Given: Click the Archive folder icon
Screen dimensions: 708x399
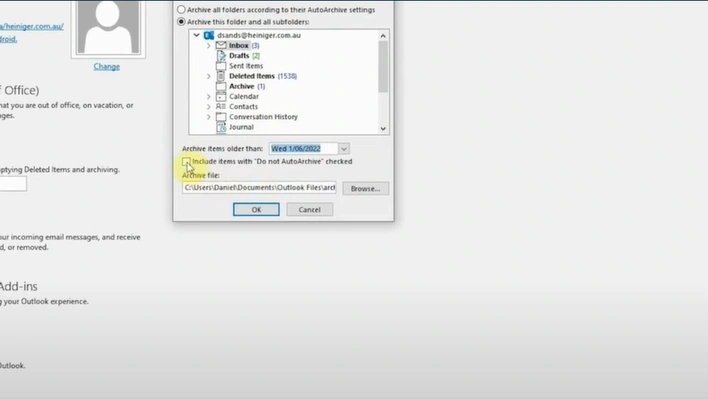Looking at the screenshot, I should point(221,86).
